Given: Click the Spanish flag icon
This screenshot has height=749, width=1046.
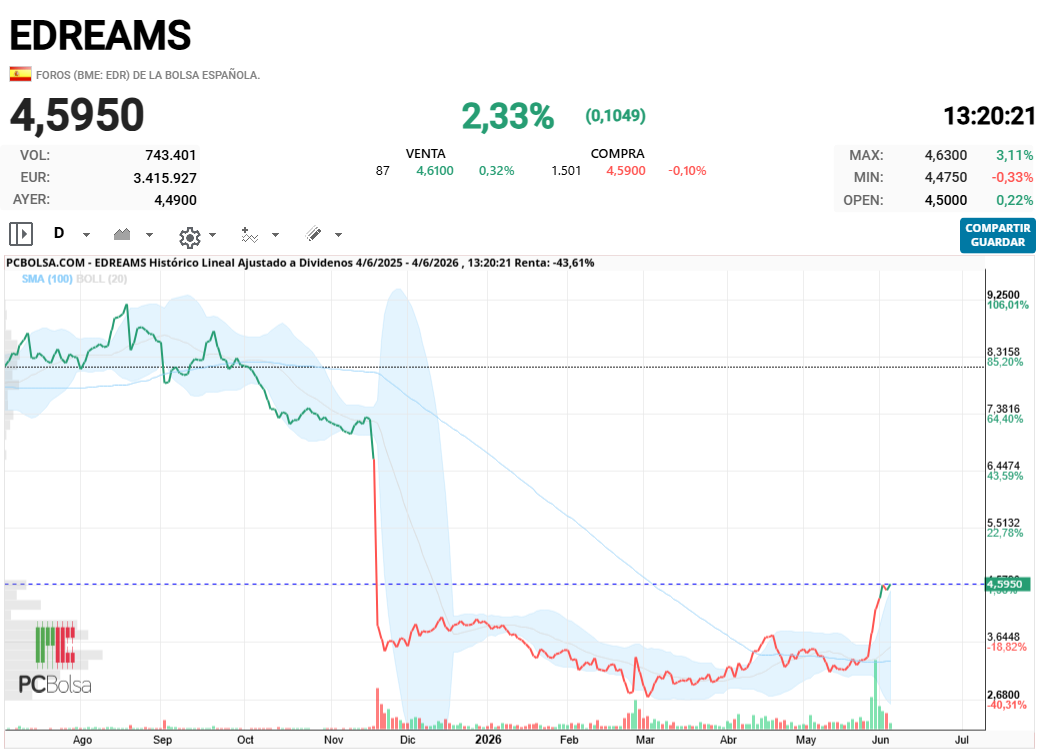Looking at the screenshot, I should (20, 74).
